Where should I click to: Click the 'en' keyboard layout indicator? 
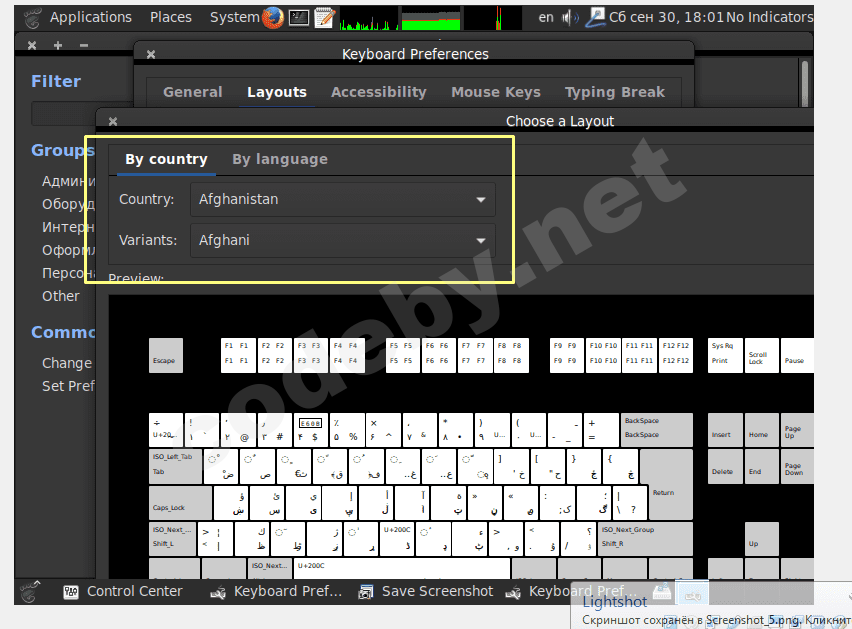[x=546, y=17]
